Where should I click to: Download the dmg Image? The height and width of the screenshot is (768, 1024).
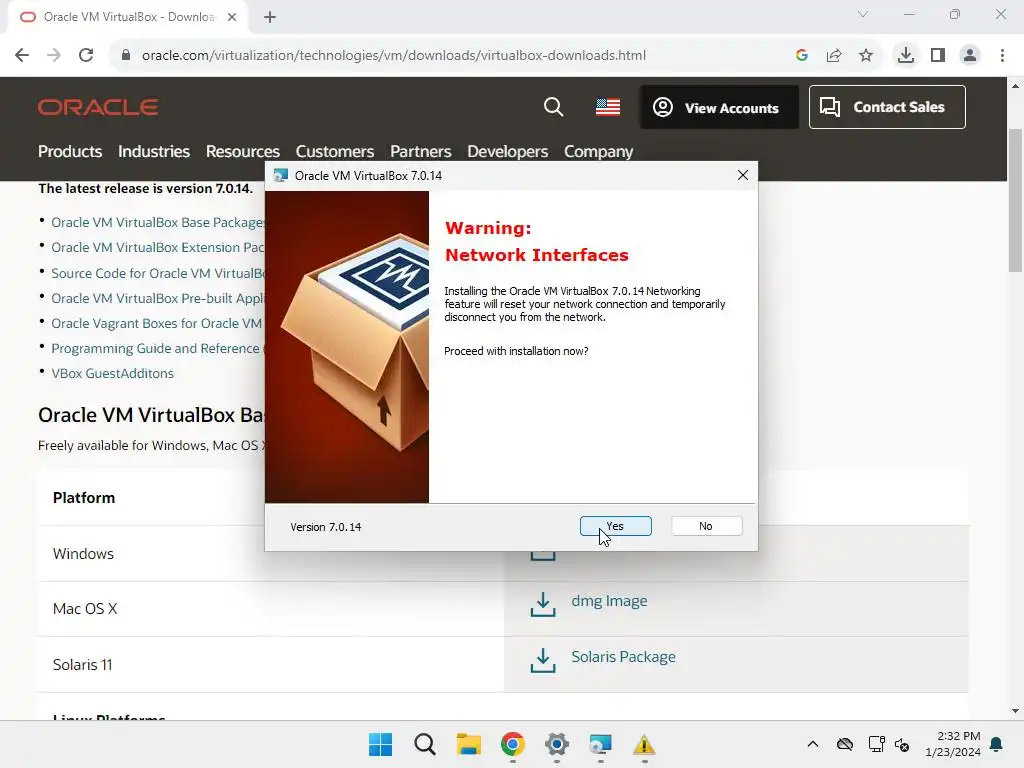coord(609,601)
